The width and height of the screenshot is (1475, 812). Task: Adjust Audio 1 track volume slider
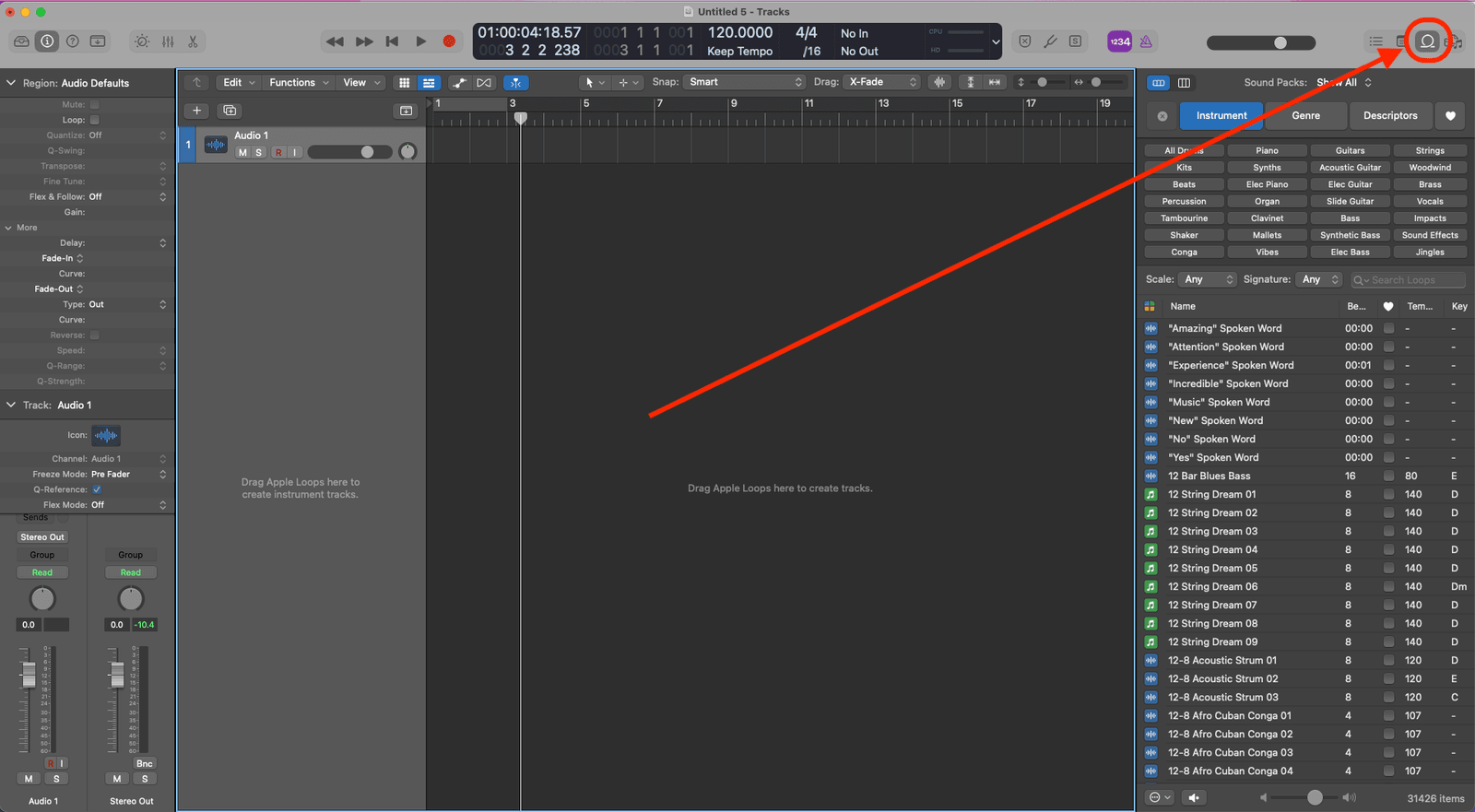(x=348, y=152)
